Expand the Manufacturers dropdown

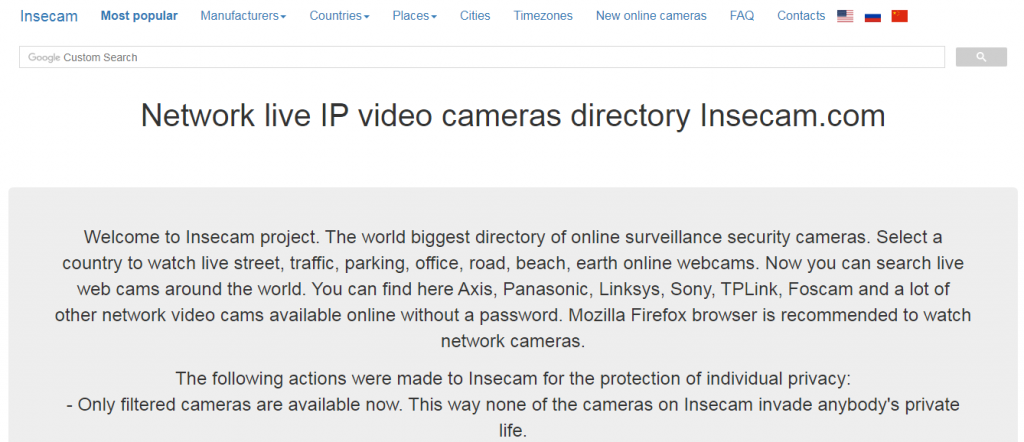pos(243,16)
